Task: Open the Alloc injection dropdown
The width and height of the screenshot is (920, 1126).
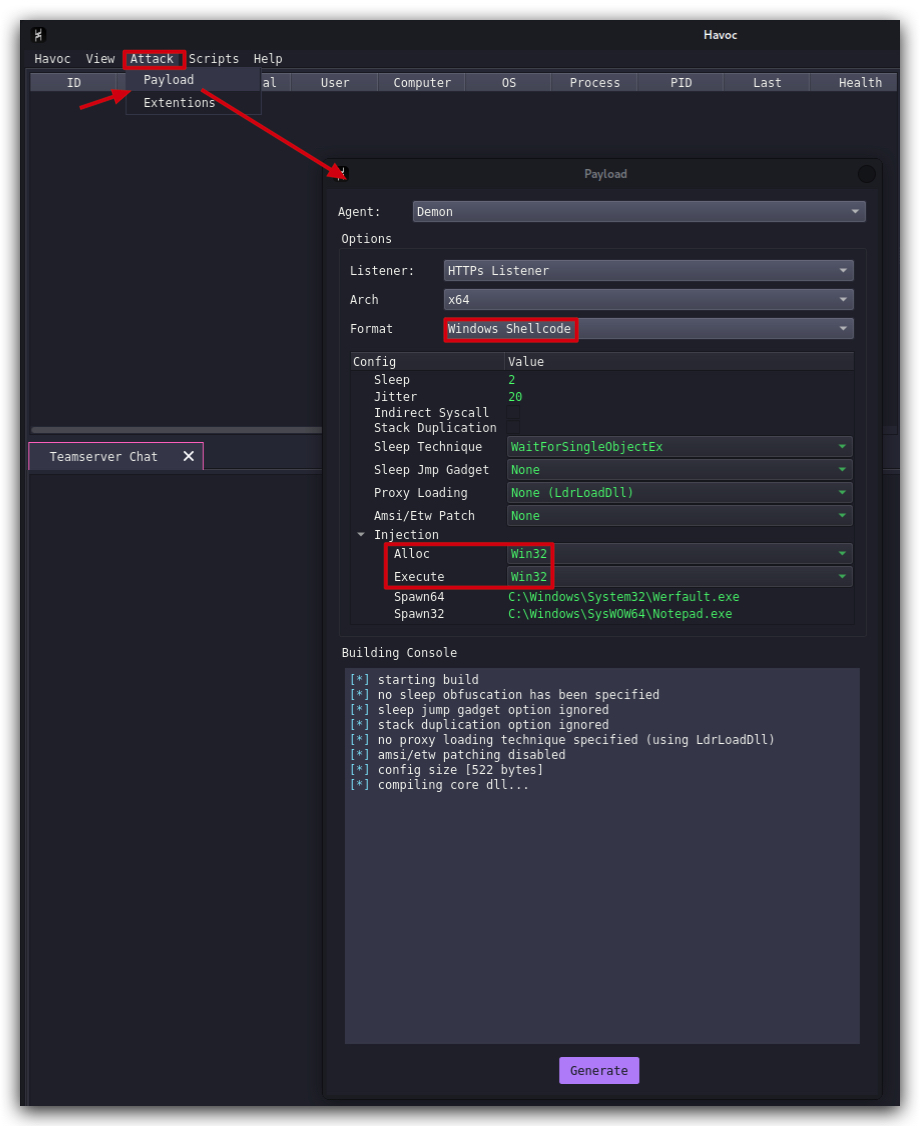Action: pyautogui.click(x=679, y=554)
